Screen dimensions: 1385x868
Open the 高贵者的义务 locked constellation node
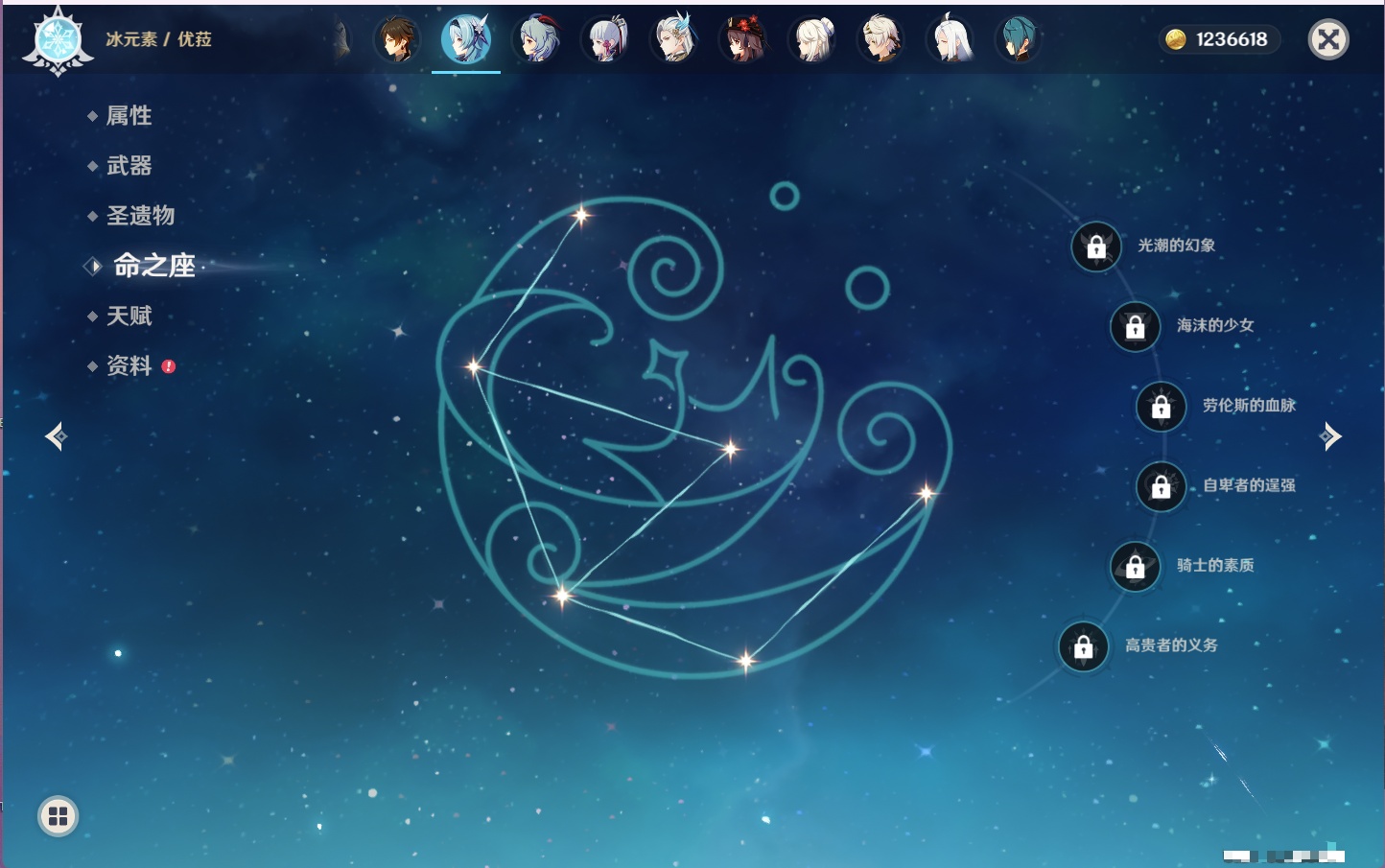(x=1083, y=646)
